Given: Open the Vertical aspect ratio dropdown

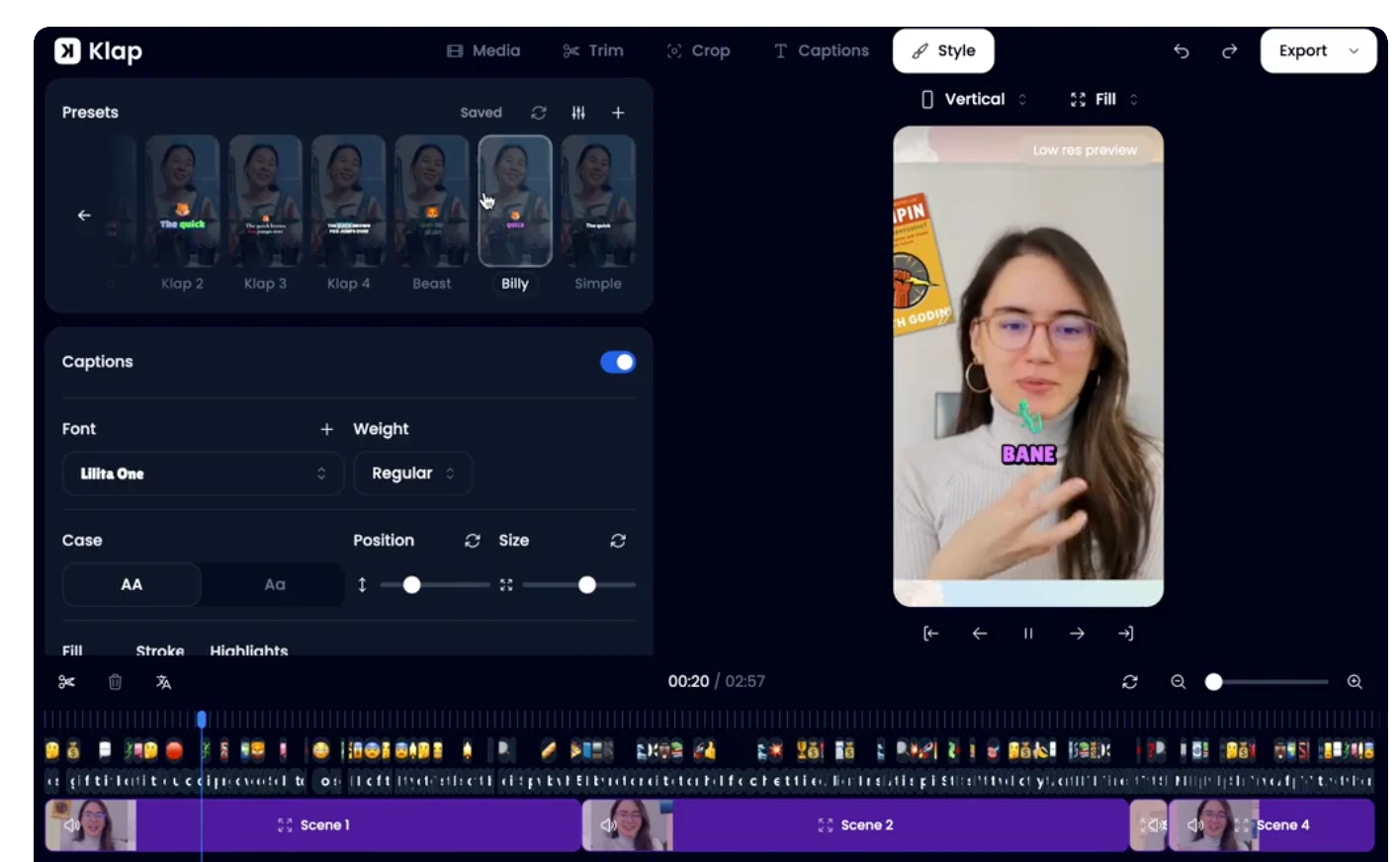Looking at the screenshot, I should point(974,99).
